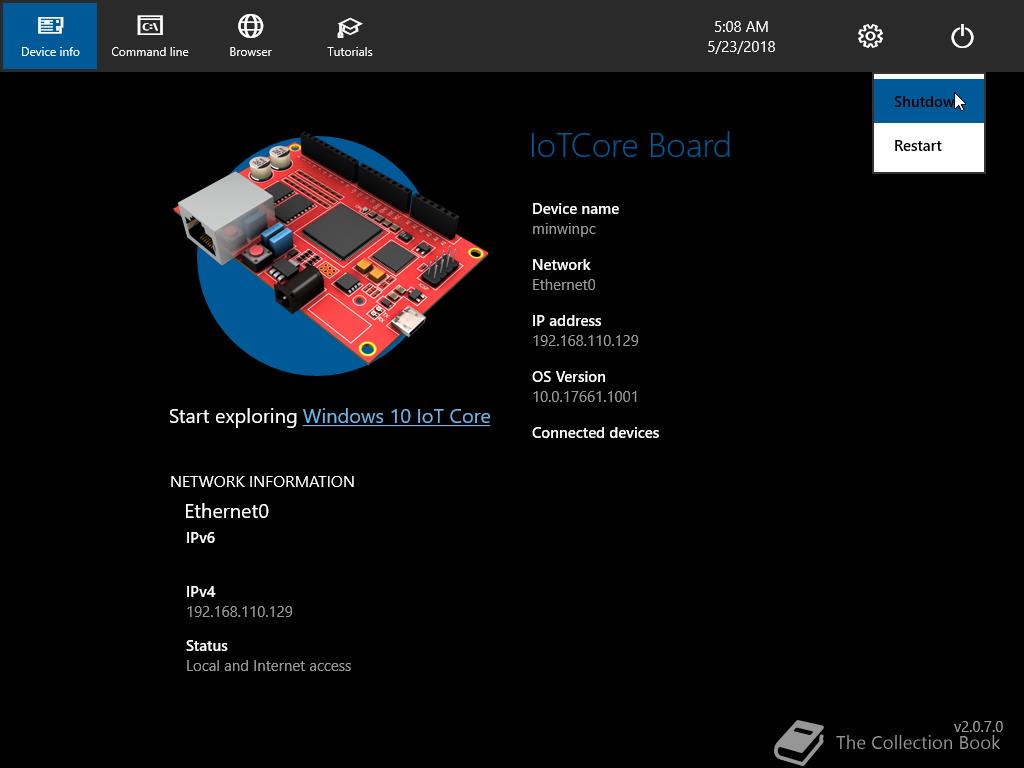Follow the Windows 10 IoT Core link
This screenshot has height=768, width=1024.
coord(396,417)
